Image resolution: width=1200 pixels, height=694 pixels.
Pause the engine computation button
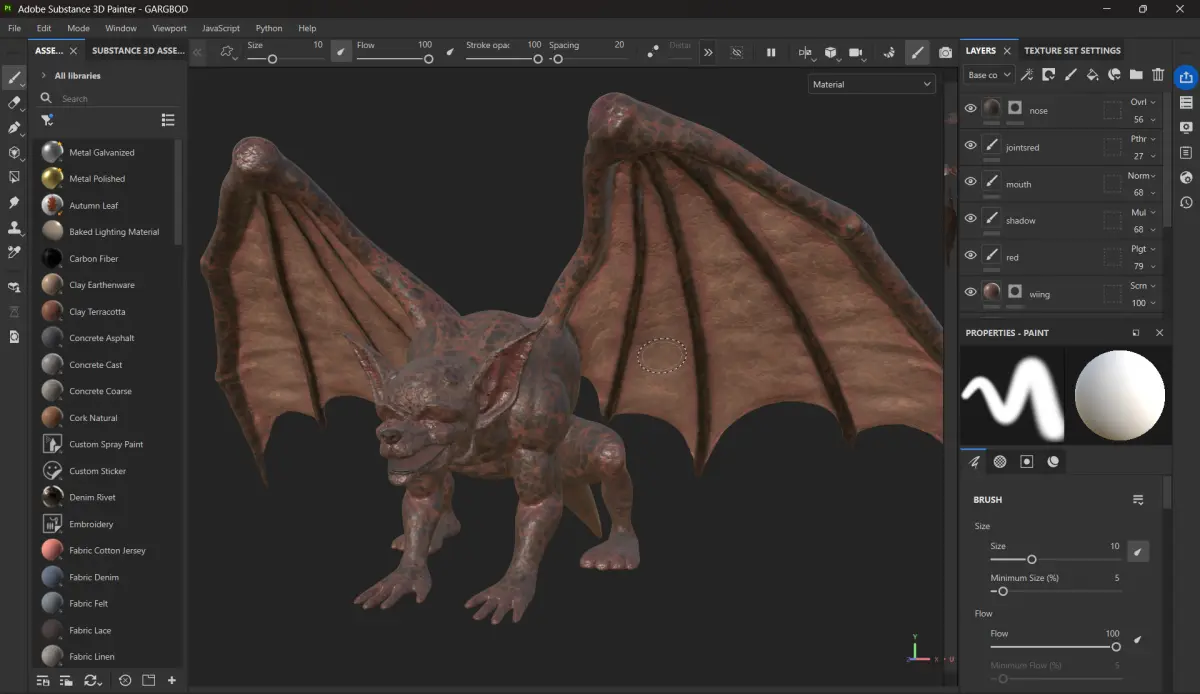point(771,52)
